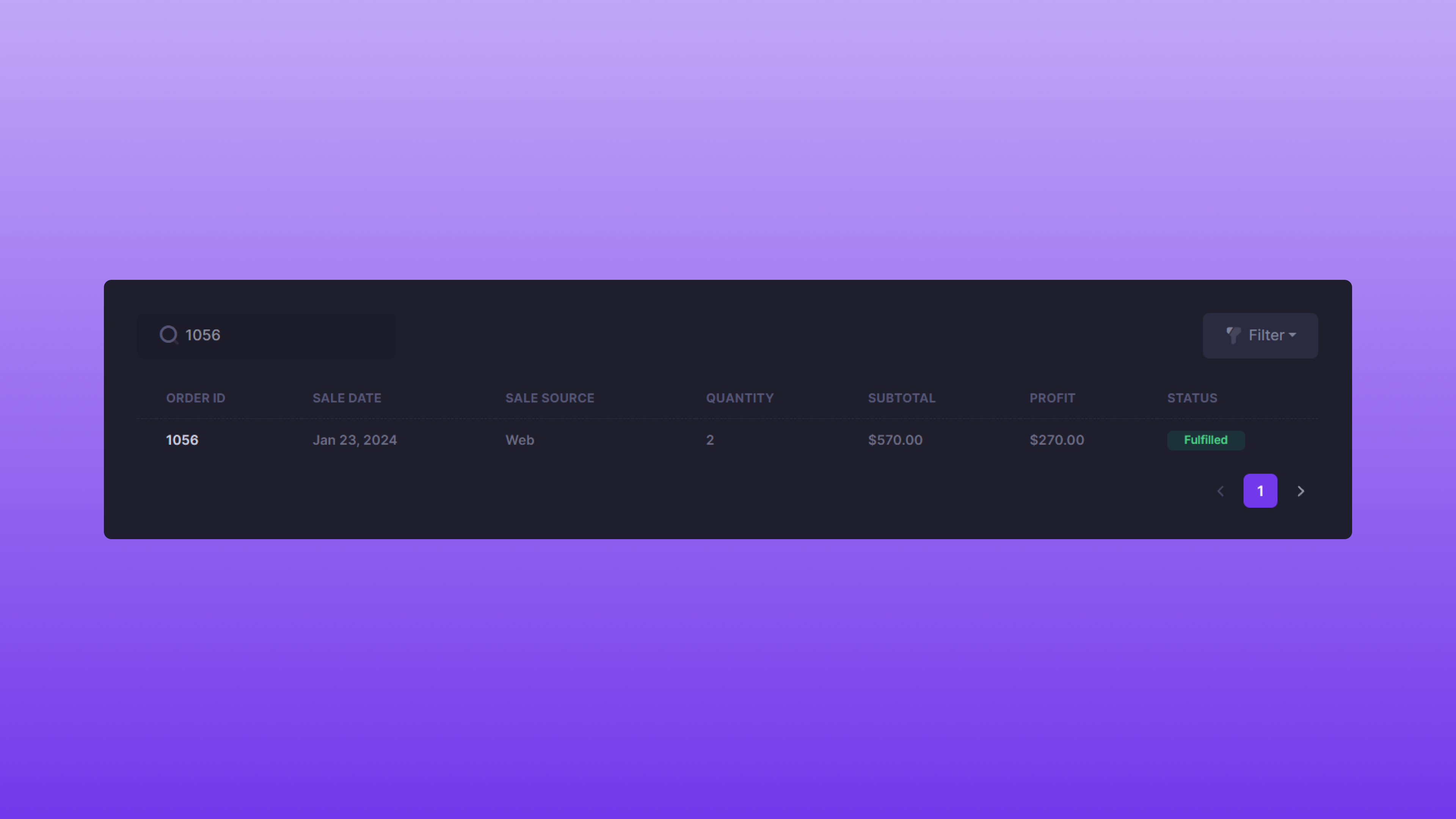
Task: Click the $570.00 subtotal cell
Action: [895, 440]
